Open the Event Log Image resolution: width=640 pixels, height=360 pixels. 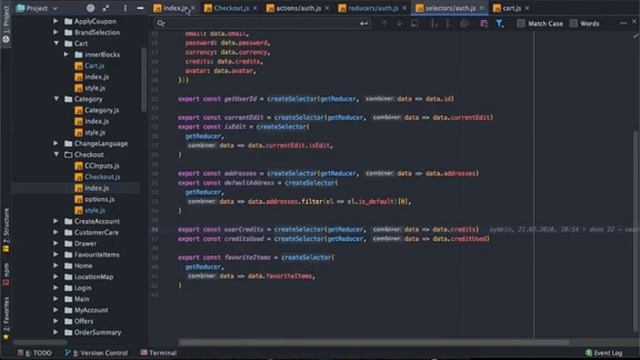click(604, 353)
